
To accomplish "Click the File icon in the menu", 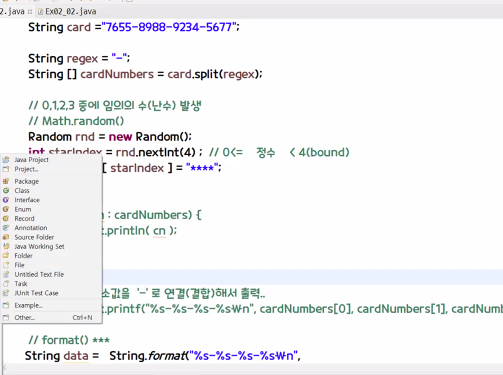I will pyautogui.click(x=6, y=265).
